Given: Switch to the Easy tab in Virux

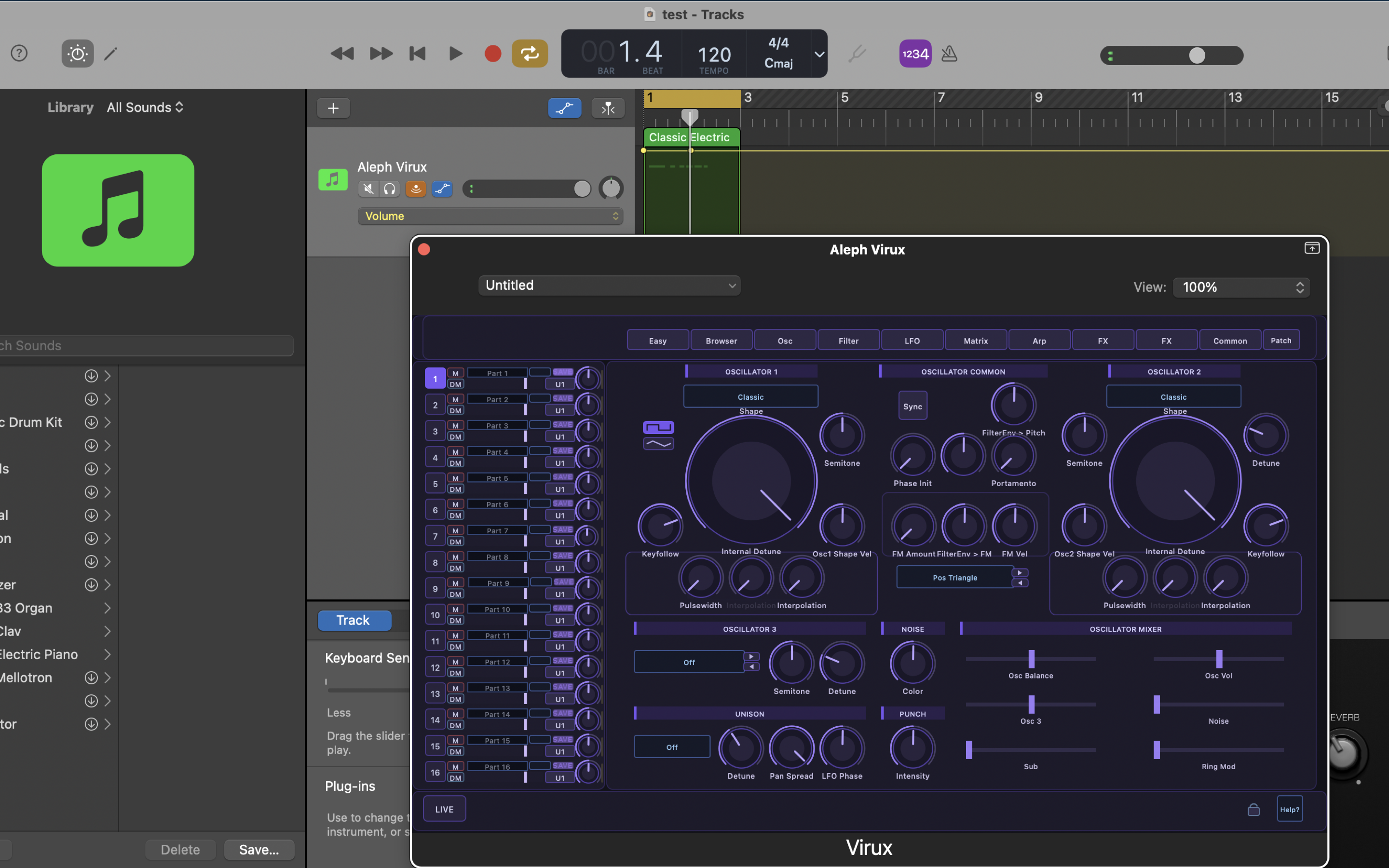Looking at the screenshot, I should click(658, 340).
